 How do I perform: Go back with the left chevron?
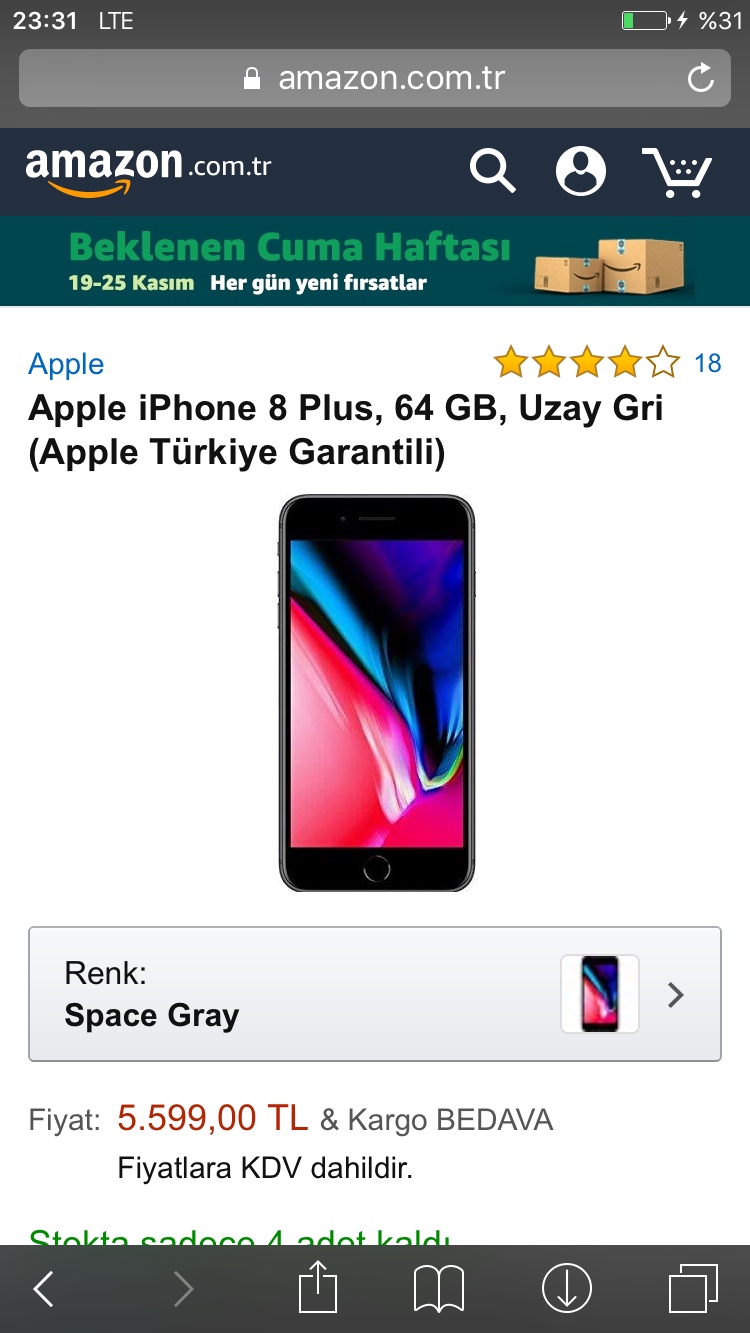43,1289
